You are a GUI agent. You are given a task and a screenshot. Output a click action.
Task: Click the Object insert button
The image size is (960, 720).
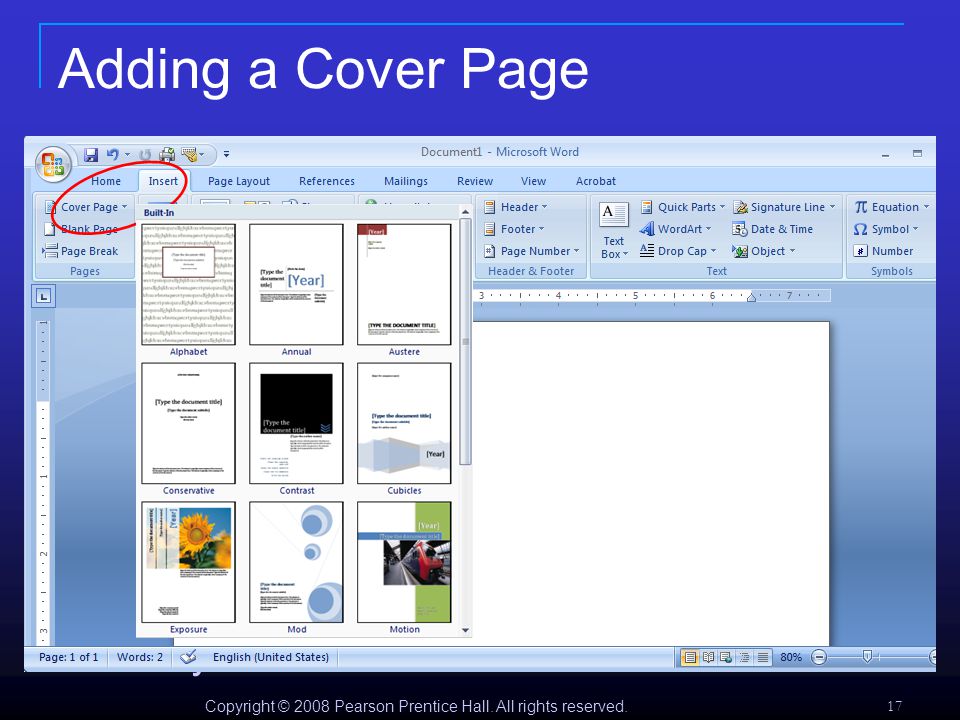coord(763,251)
